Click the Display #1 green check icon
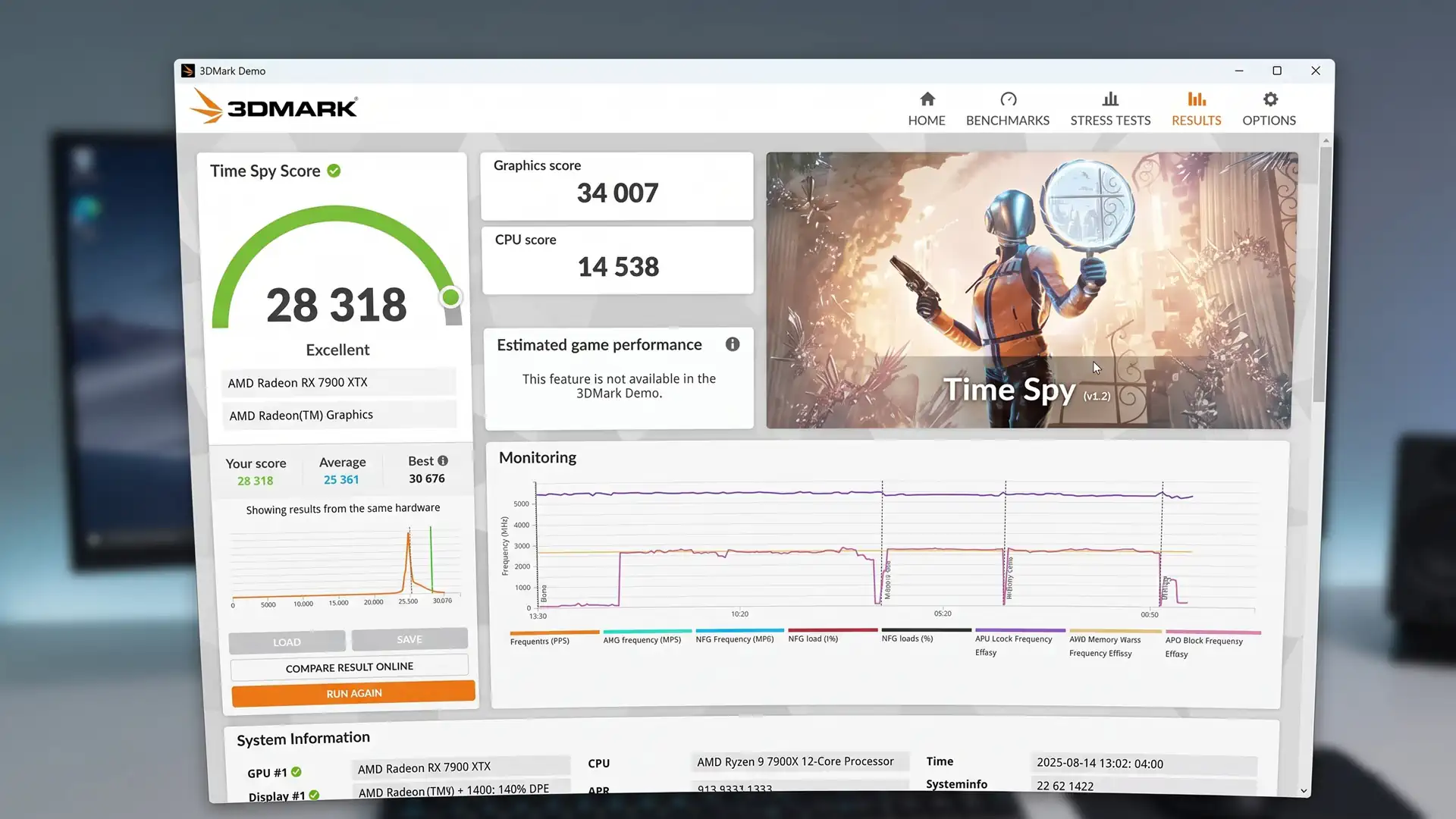This screenshot has width=1456, height=819. coord(314,795)
